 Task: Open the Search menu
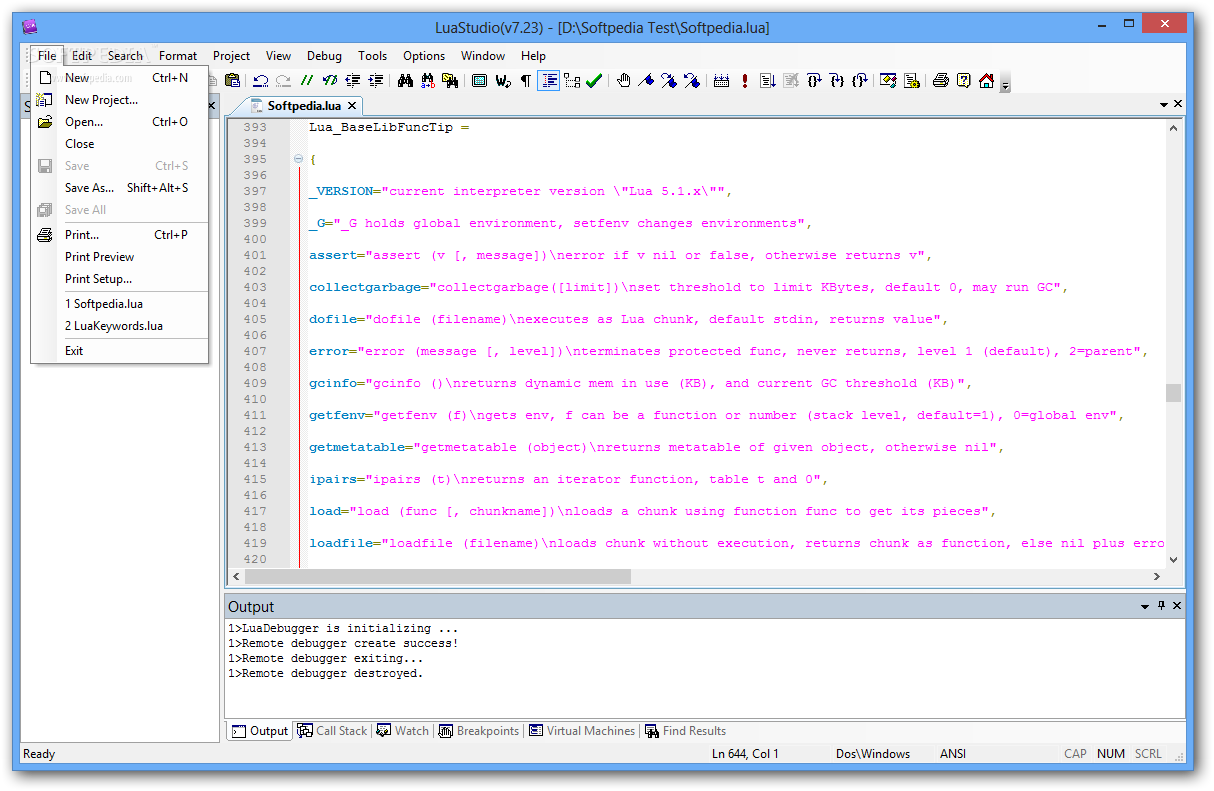(125, 56)
